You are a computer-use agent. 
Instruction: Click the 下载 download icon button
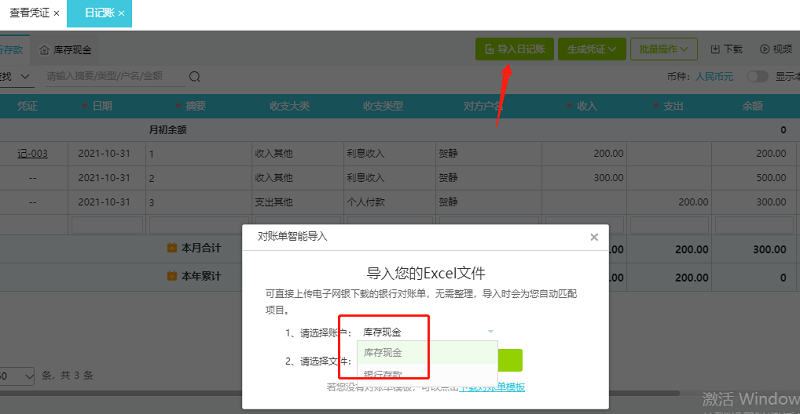coord(727,49)
